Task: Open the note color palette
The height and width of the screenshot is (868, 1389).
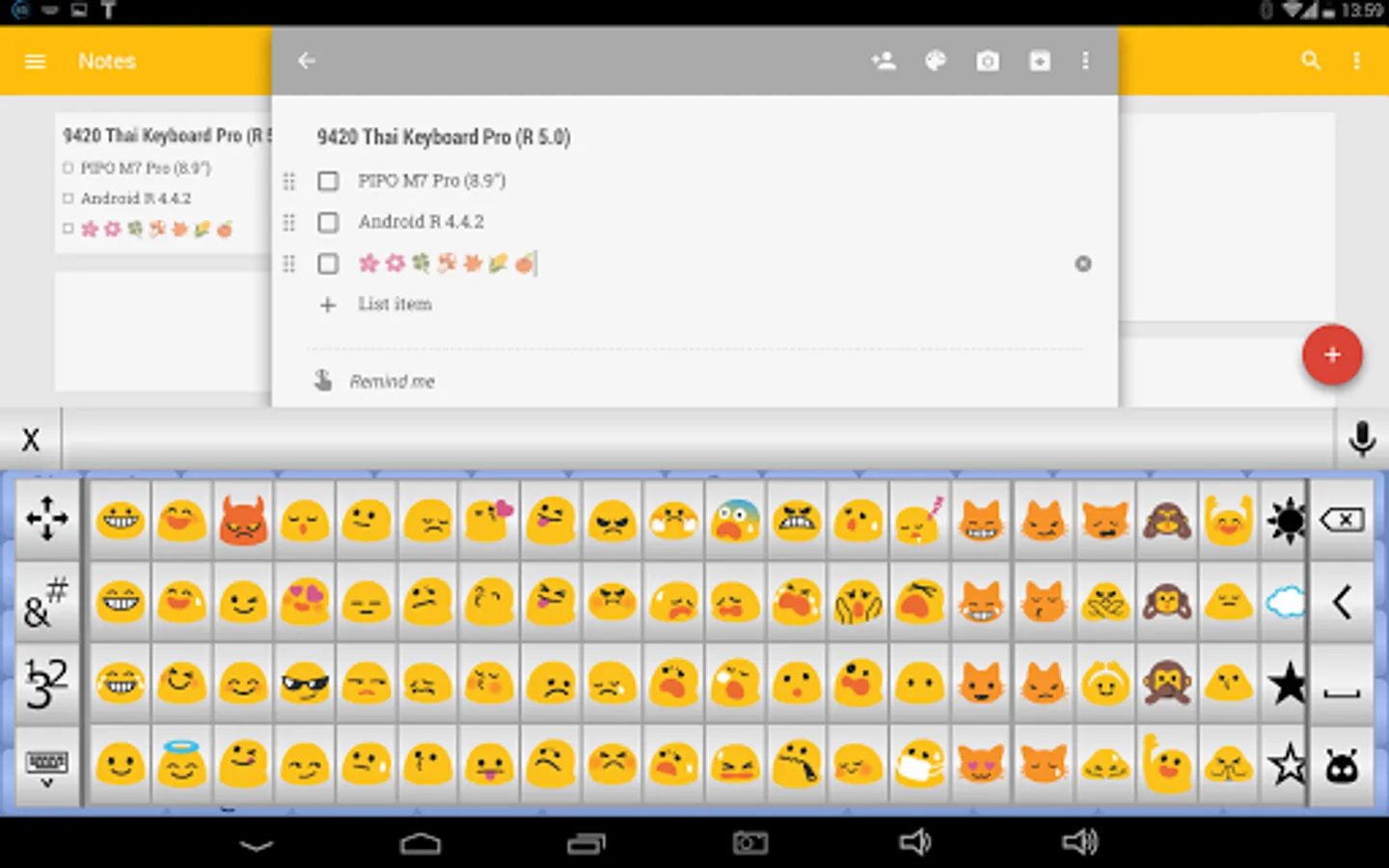Action: click(x=936, y=61)
